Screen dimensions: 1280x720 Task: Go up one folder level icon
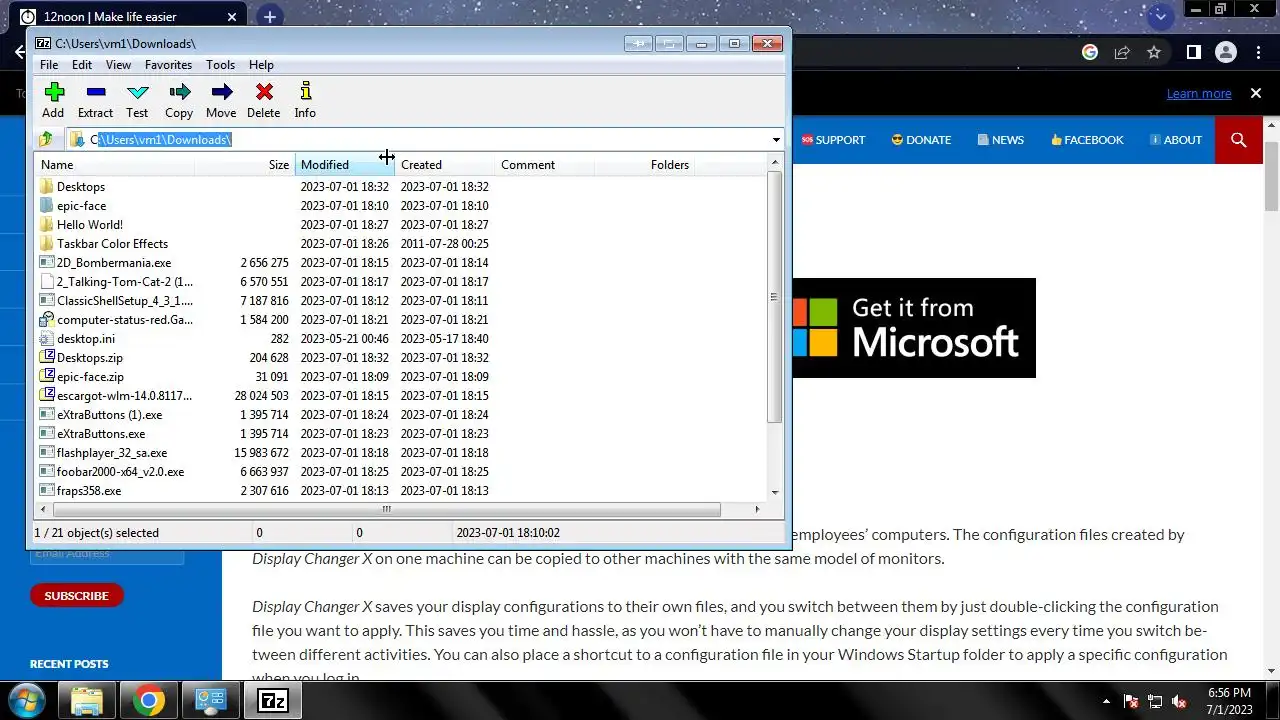click(x=46, y=140)
